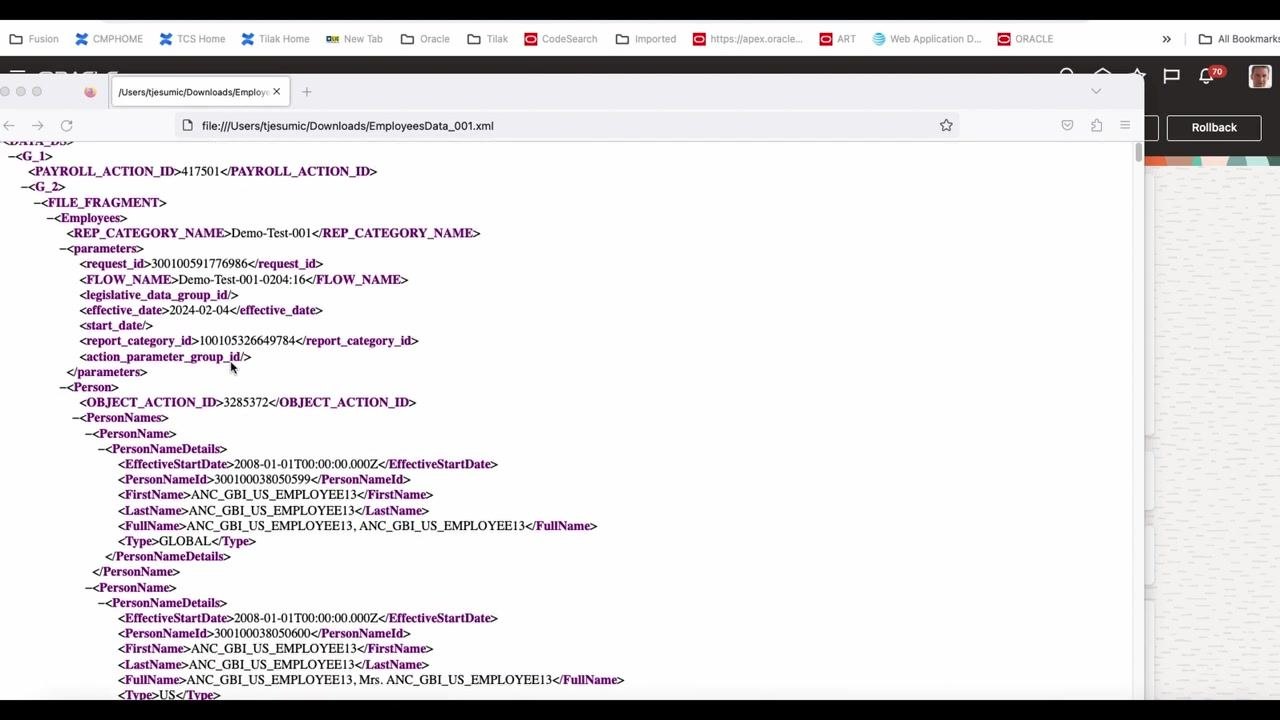Open the All Bookmarks folder

(1238, 39)
